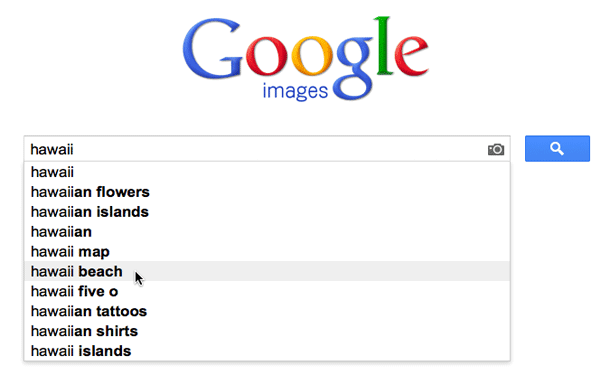Pick the 'hawaii five o' suggestion
The height and width of the screenshot is (375, 610).
coord(267,291)
